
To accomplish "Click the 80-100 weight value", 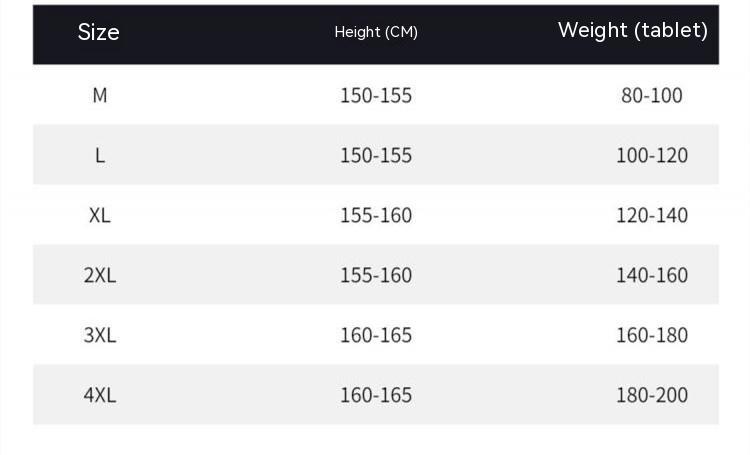I will [652, 95].
